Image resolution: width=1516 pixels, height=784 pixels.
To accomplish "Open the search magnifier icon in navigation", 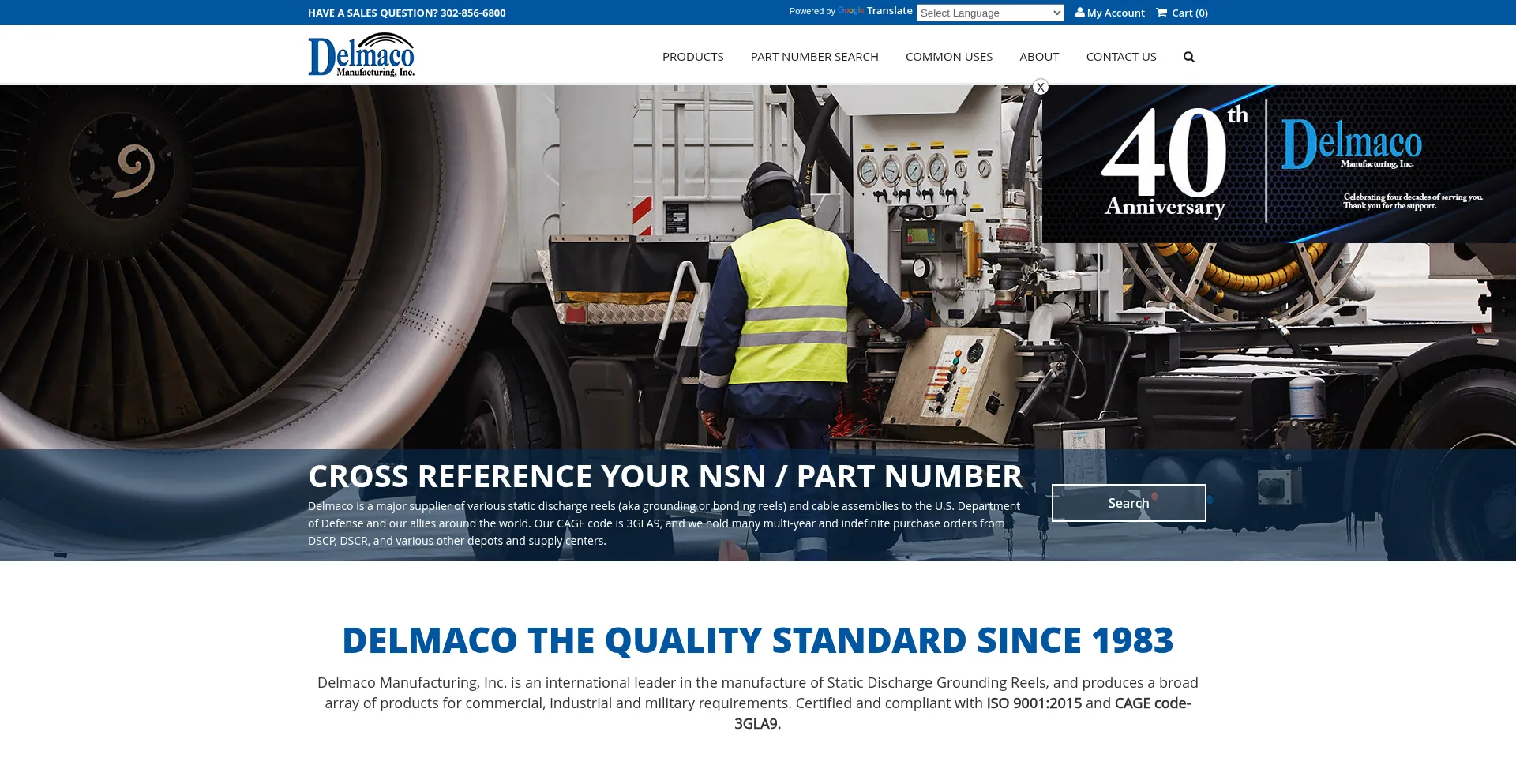I will pyautogui.click(x=1188, y=57).
